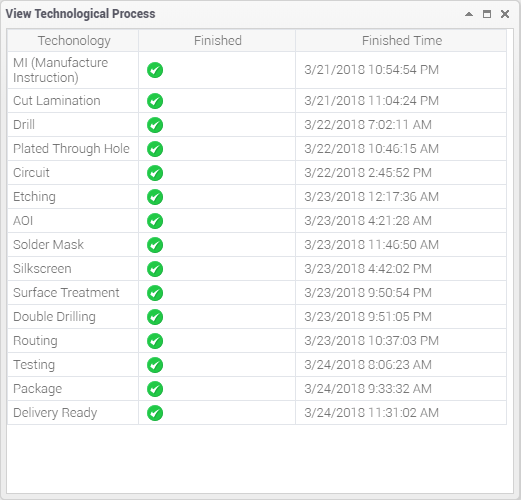The height and width of the screenshot is (500, 521).
Task: Click the Delivery Ready completed check icon
Action: [x=155, y=413]
